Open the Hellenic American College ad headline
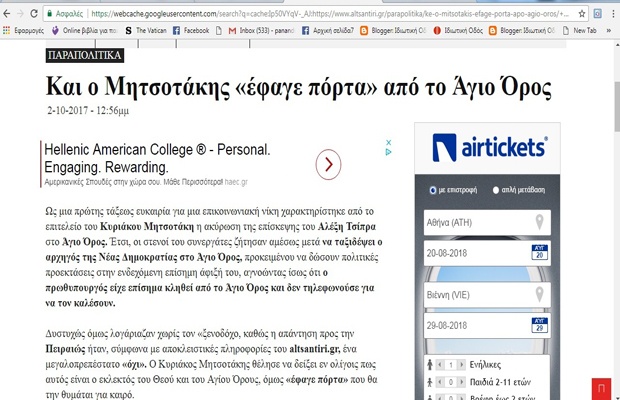The width and height of the screenshot is (620, 400). point(157,158)
